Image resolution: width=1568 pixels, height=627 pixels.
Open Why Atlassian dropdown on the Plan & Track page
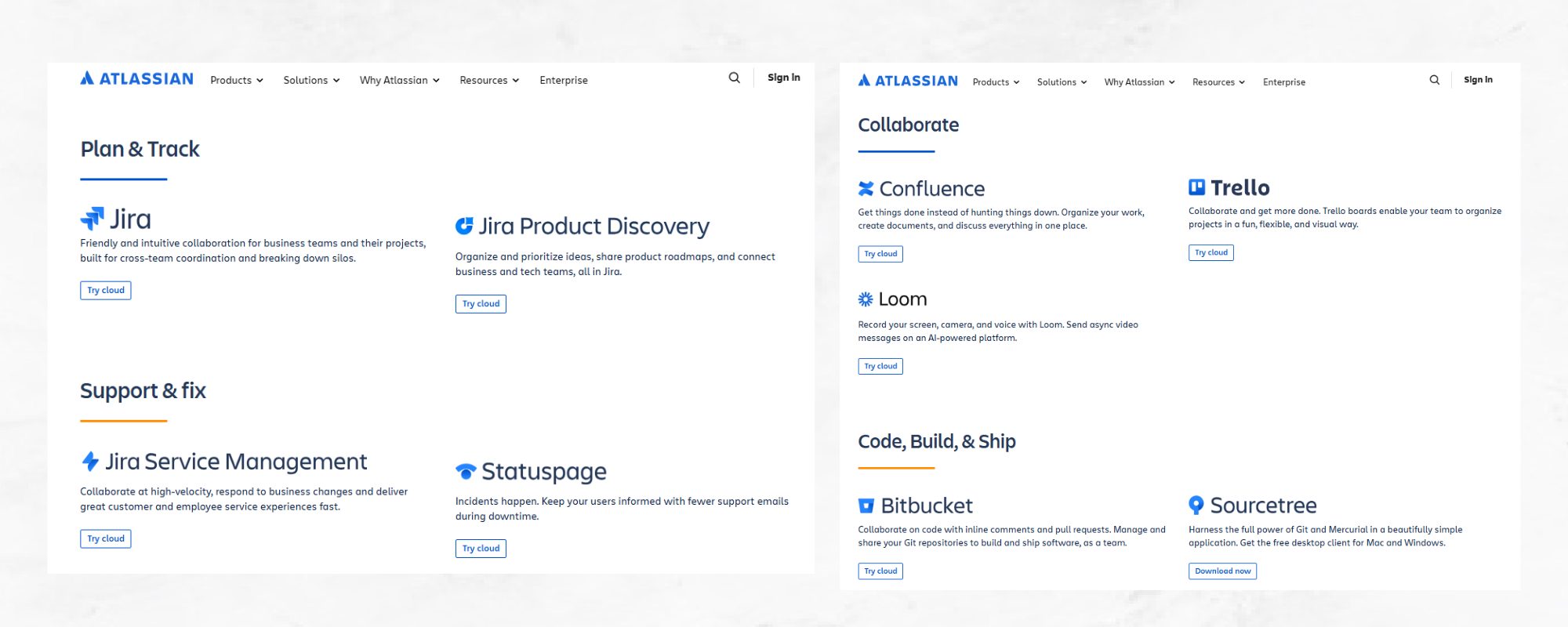399,80
